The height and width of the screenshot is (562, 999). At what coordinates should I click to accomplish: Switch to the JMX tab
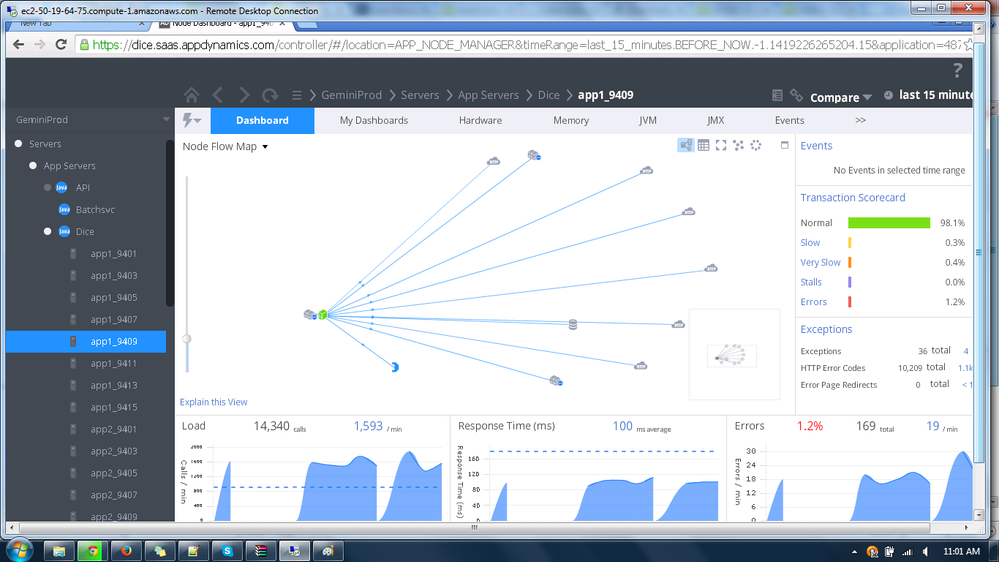[x=715, y=120]
